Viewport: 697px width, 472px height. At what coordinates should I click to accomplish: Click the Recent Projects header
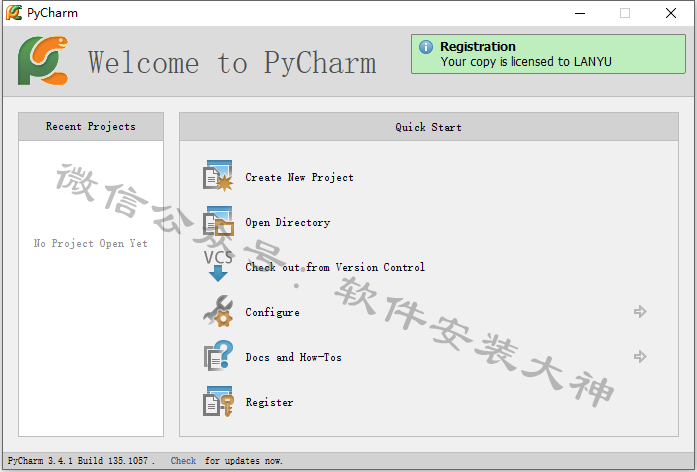pyautogui.click(x=91, y=127)
